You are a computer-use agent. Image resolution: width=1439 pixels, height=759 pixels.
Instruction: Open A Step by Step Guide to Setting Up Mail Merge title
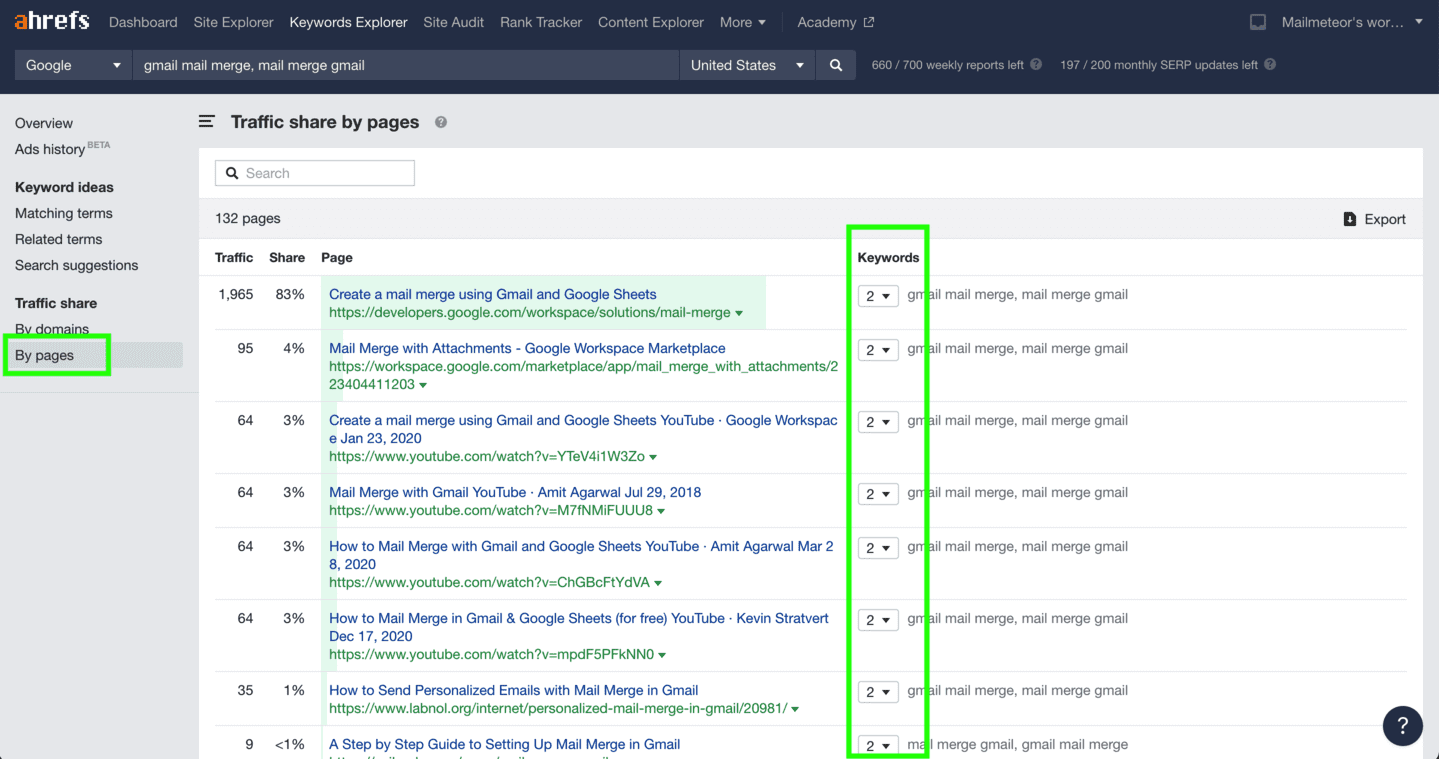505,744
